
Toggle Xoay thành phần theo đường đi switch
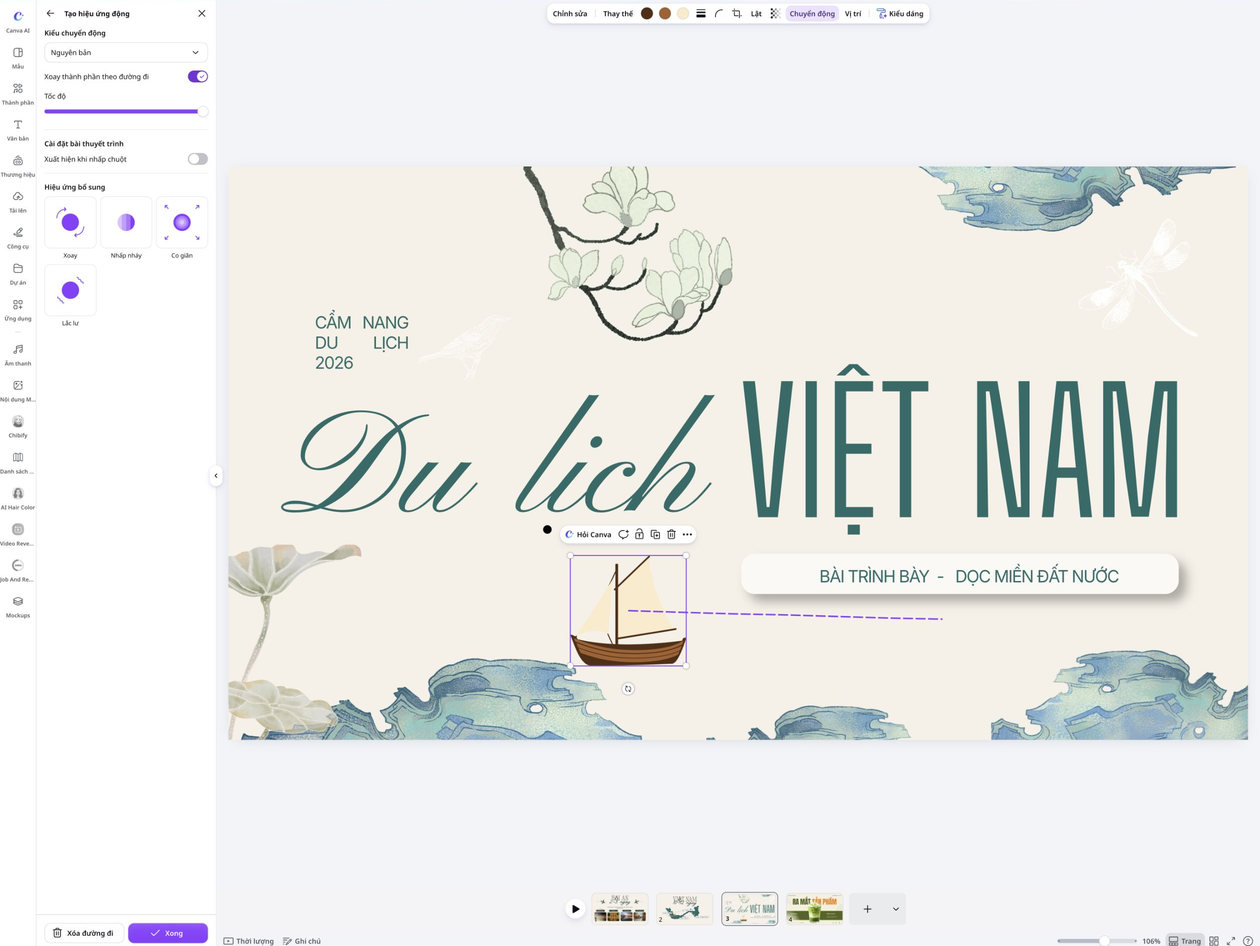198,76
